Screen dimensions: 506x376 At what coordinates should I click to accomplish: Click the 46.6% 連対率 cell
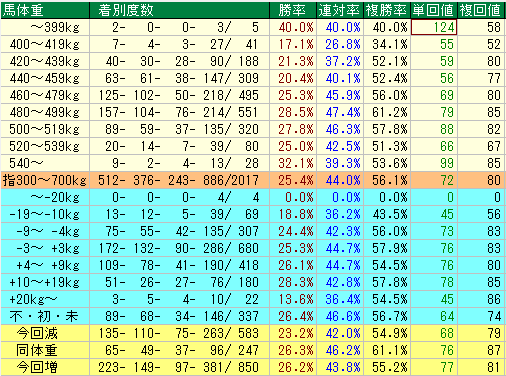[x=340, y=316]
